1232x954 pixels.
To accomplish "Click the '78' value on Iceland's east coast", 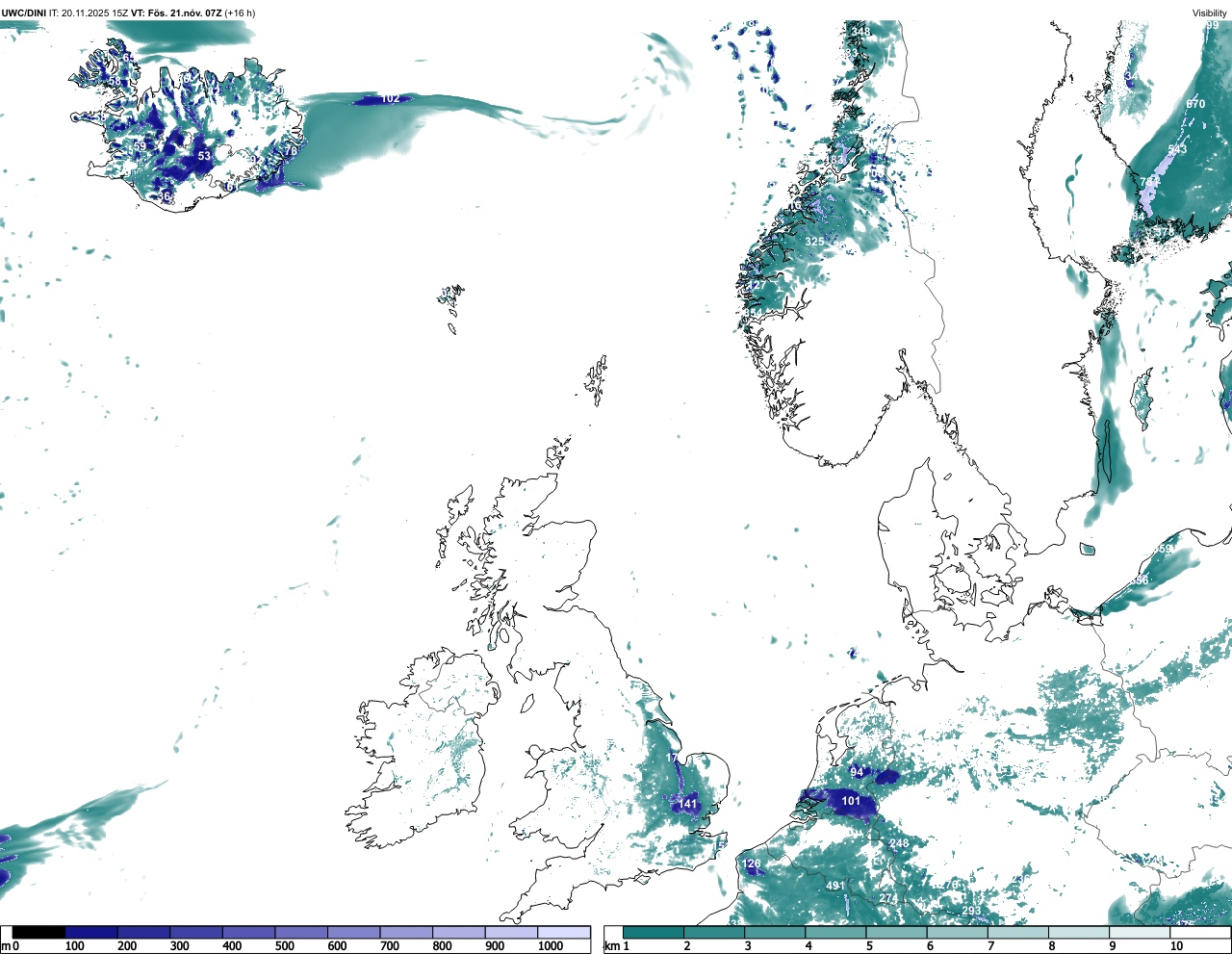I will tap(291, 151).
